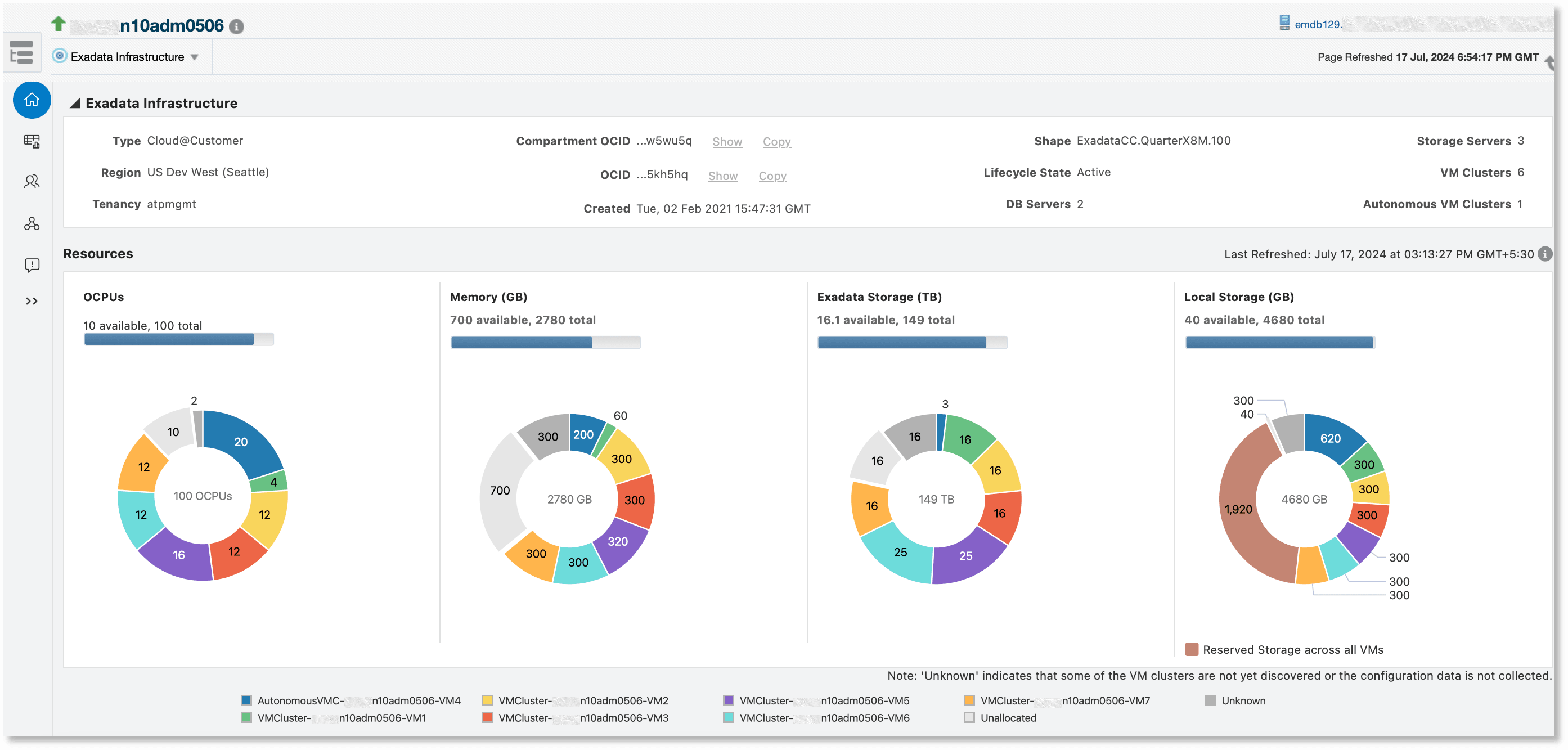Viewport: 1568px width, 750px height.
Task: Click Show next to Compartment OCID
Action: coord(727,141)
